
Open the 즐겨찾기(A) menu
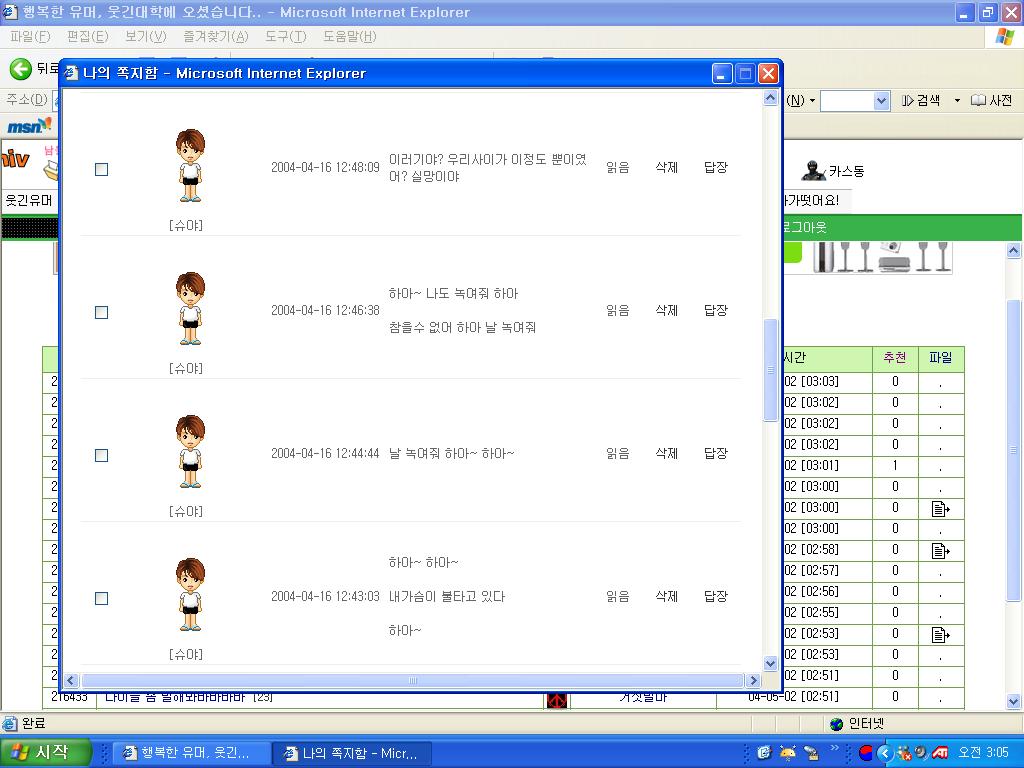click(216, 37)
